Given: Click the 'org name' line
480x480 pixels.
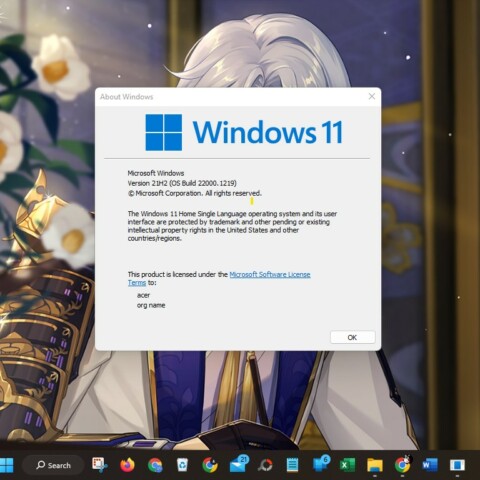Looking at the screenshot, I should [x=151, y=305].
